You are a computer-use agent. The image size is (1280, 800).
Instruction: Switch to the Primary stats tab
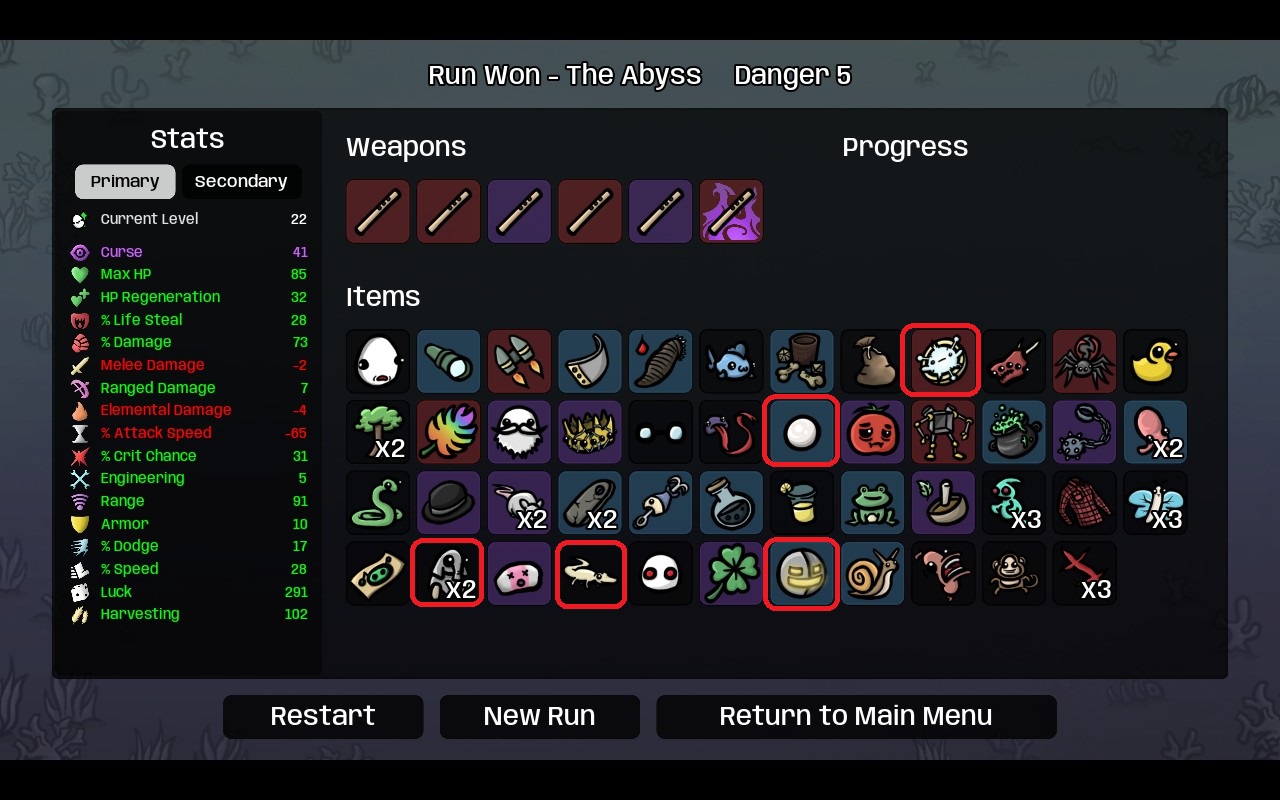click(x=125, y=181)
